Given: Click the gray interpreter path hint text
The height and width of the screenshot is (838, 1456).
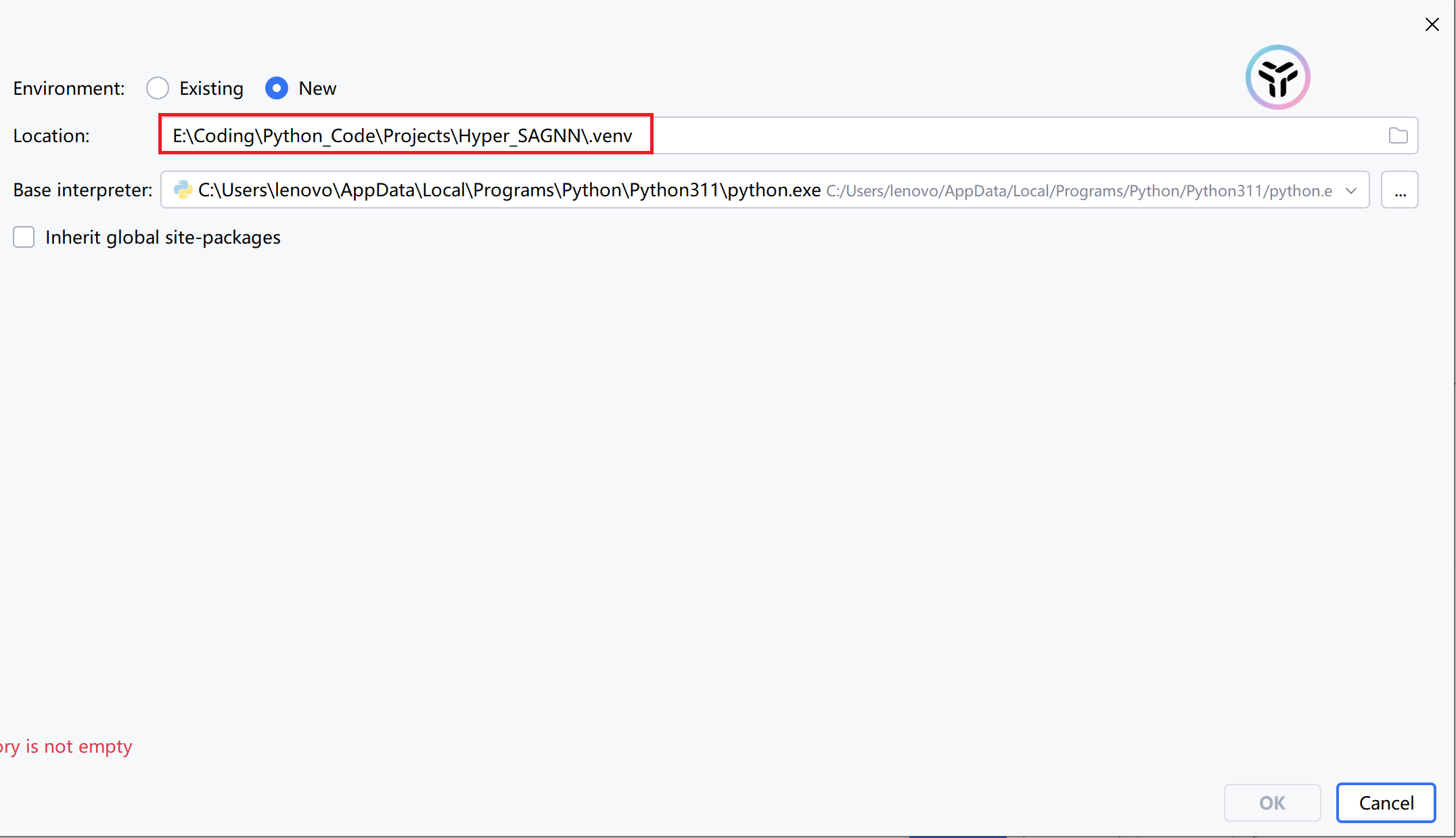Looking at the screenshot, I should 1078,192.
